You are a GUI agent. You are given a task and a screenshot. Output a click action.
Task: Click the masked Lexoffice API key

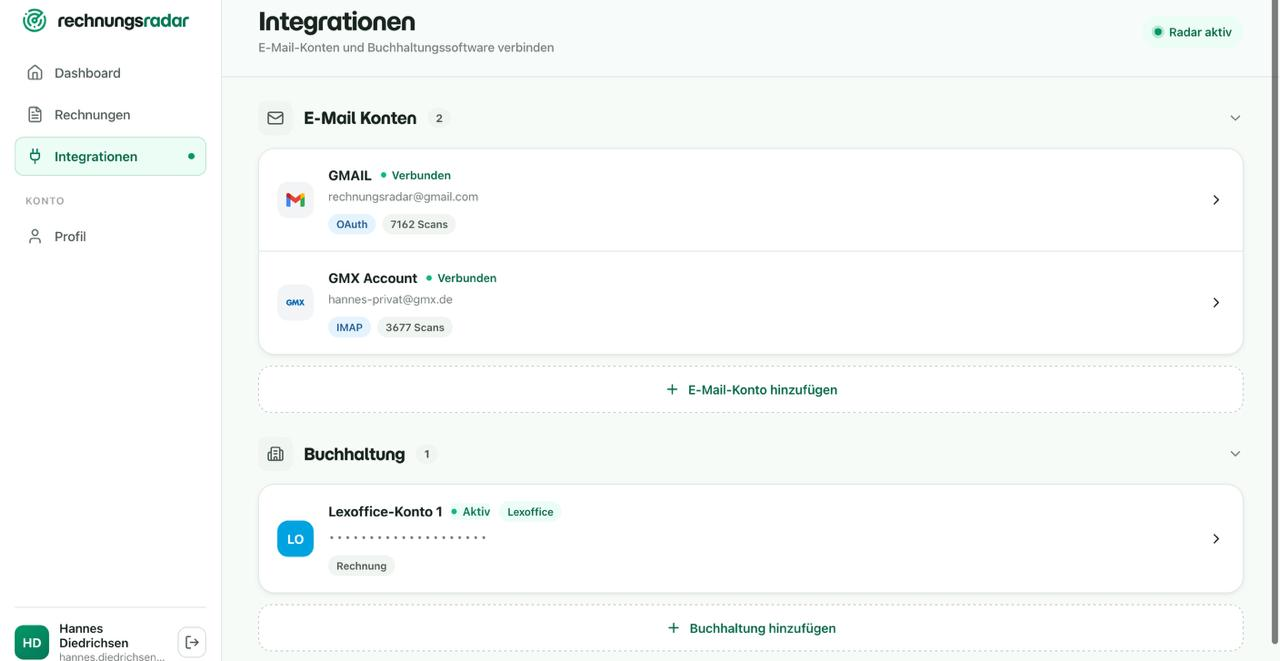[x=408, y=538]
